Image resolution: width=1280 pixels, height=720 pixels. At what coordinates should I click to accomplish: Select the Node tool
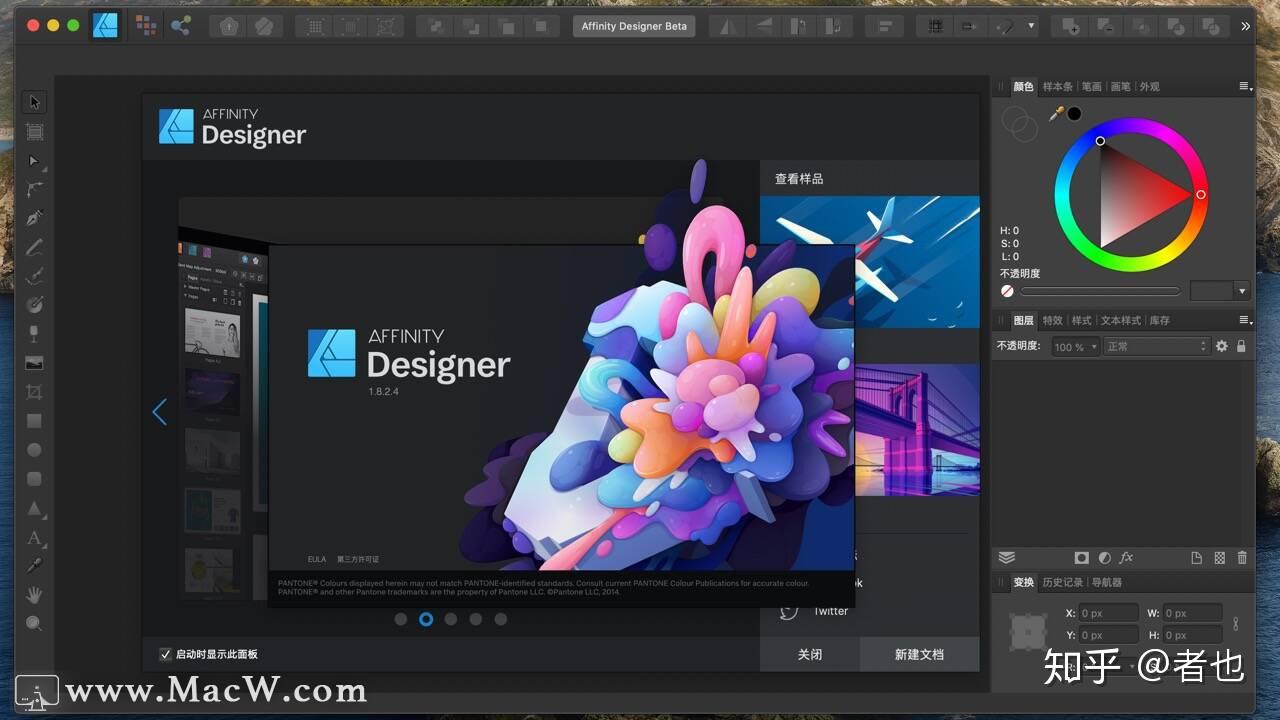pos(35,160)
